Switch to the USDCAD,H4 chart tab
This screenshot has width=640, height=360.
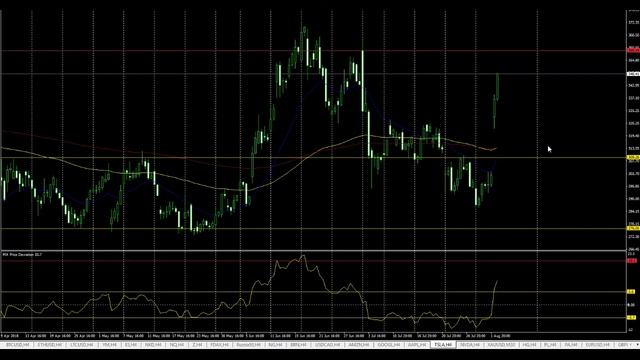(x=327, y=345)
